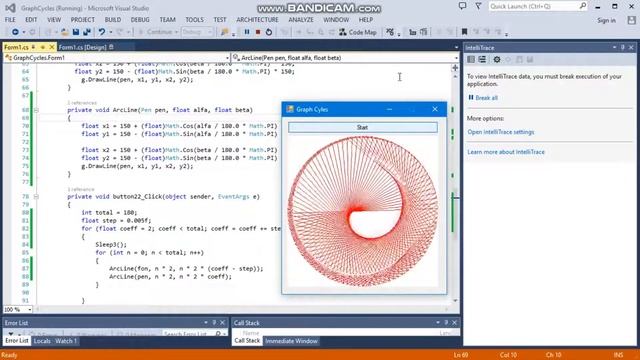
Task: Save all files with the multi-disk icon
Action: pyautogui.click(x=87, y=32)
